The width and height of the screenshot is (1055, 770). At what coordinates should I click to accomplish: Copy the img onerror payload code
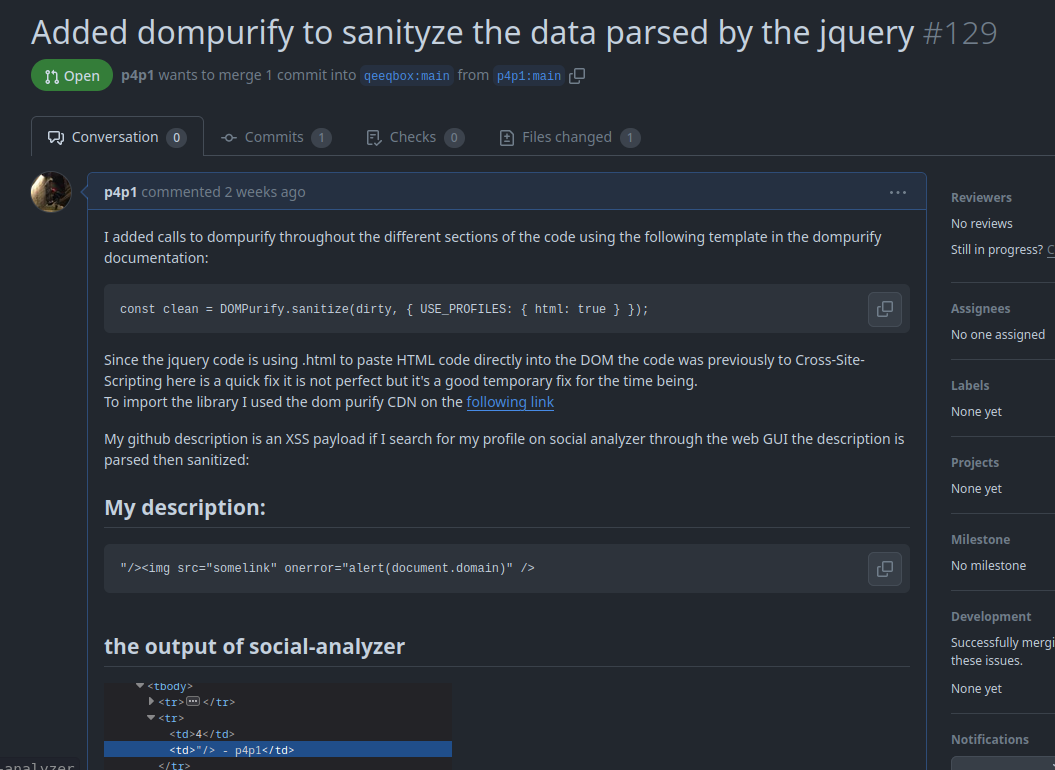click(884, 569)
